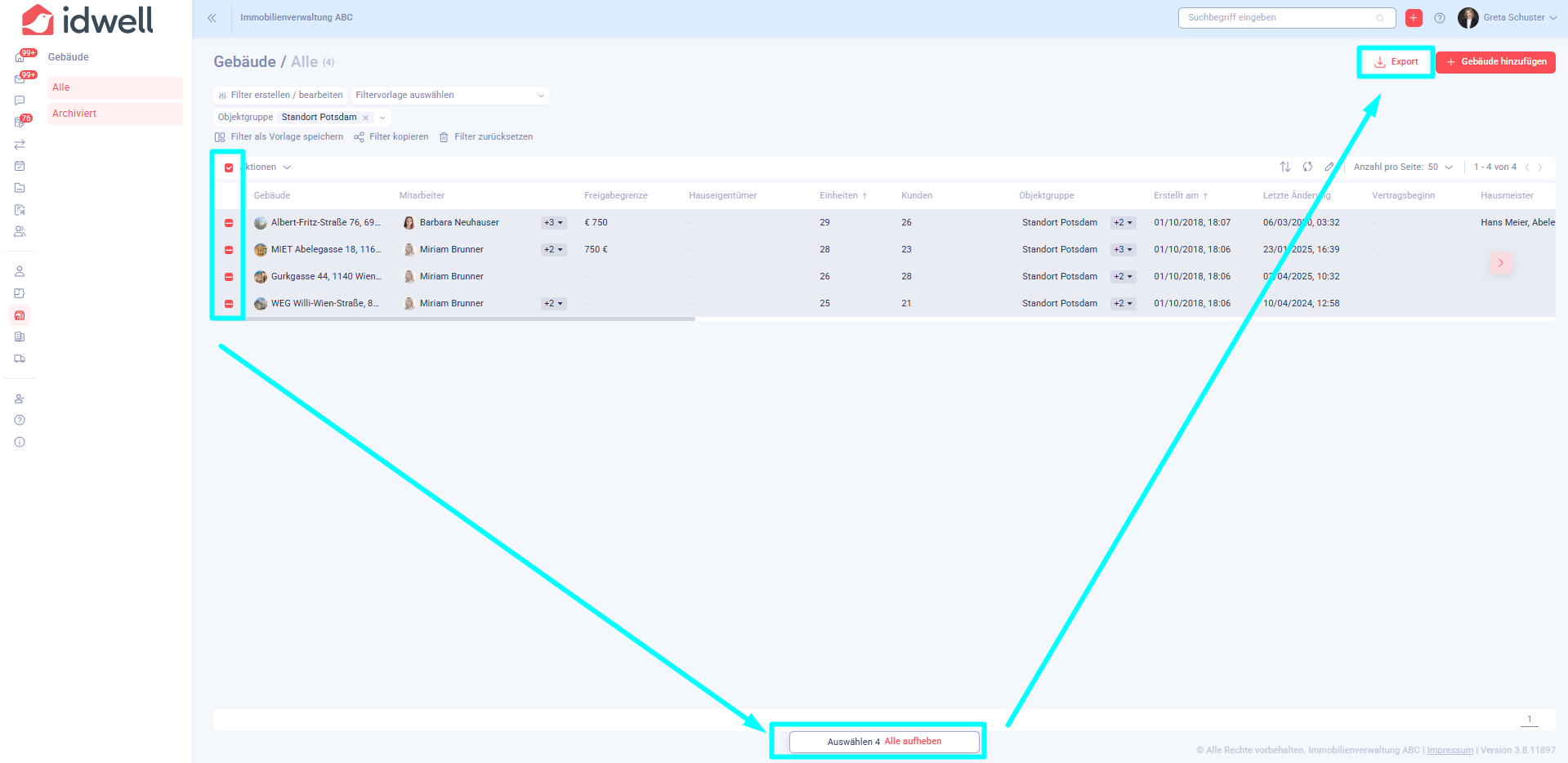The image size is (1568, 763).
Task: Open the help question mark icon in header
Action: pos(1440,18)
